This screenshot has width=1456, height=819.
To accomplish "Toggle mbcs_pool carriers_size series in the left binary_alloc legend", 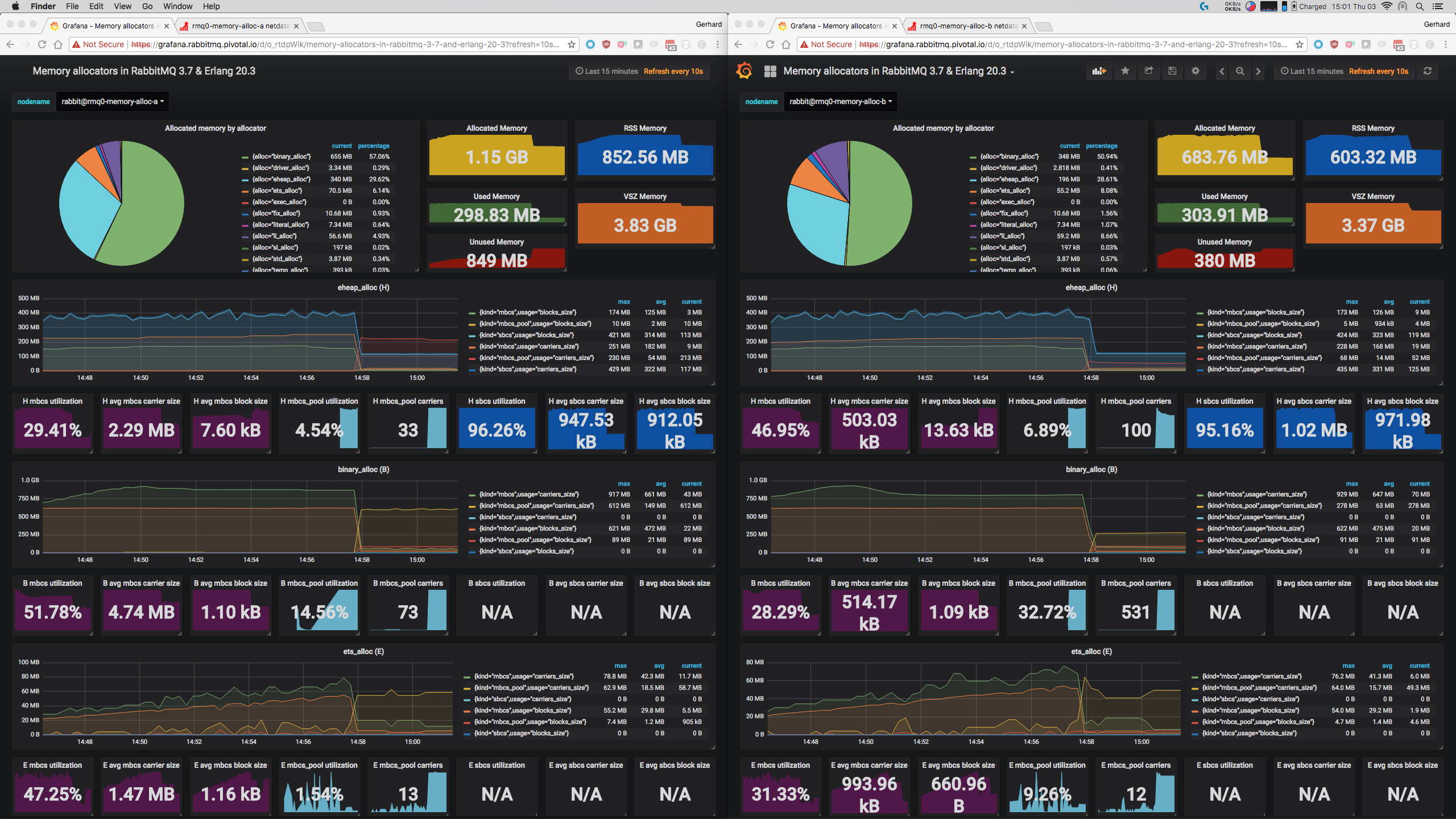I will [537, 506].
